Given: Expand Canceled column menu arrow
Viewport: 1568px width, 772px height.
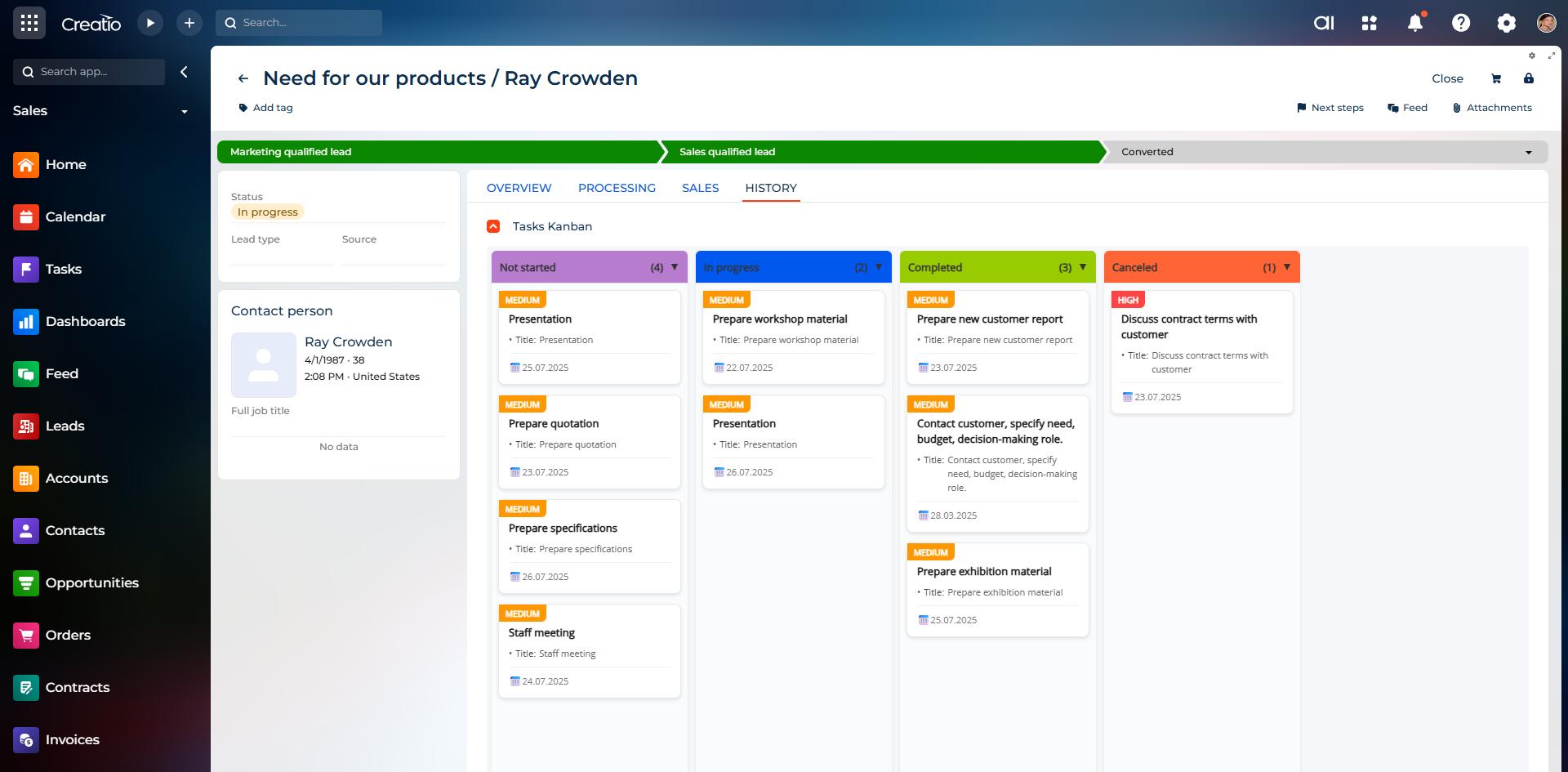Looking at the screenshot, I should pos(1287,267).
